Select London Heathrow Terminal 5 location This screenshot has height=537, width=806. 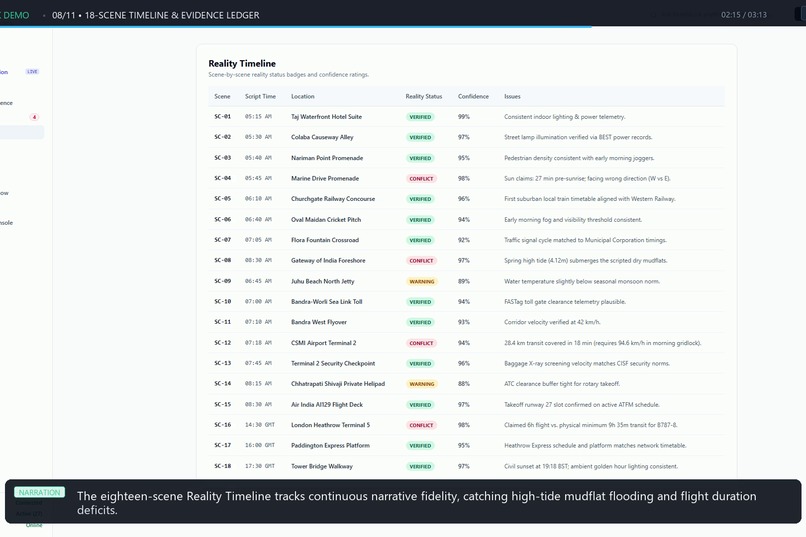click(x=330, y=425)
